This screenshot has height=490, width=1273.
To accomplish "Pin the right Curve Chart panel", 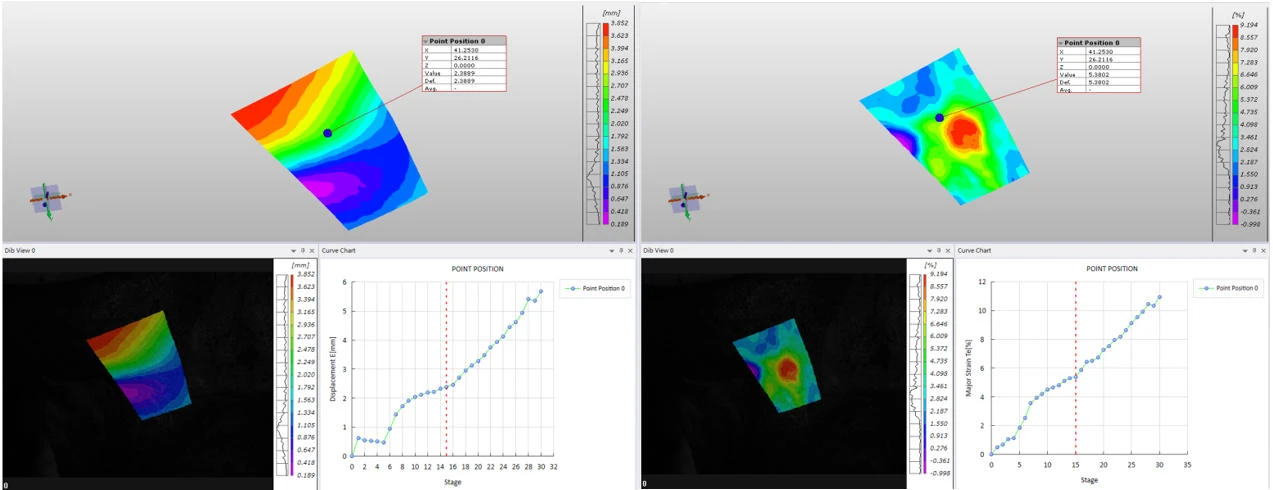I will pyautogui.click(x=1254, y=250).
